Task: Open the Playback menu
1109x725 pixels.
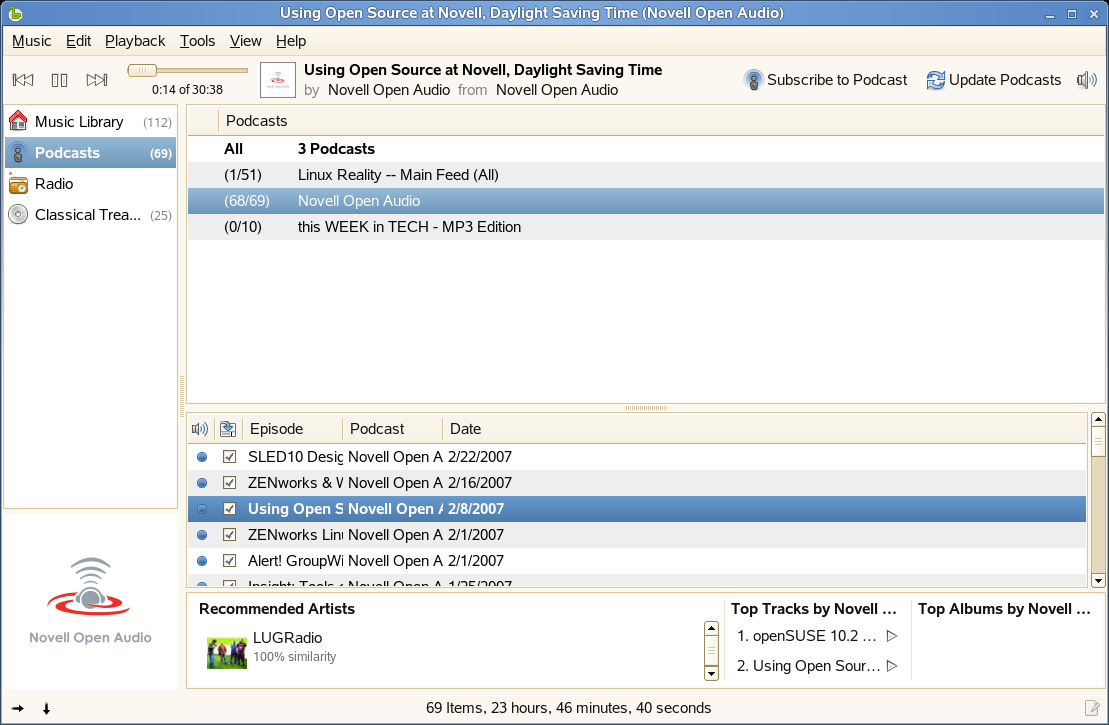Action: 135,41
